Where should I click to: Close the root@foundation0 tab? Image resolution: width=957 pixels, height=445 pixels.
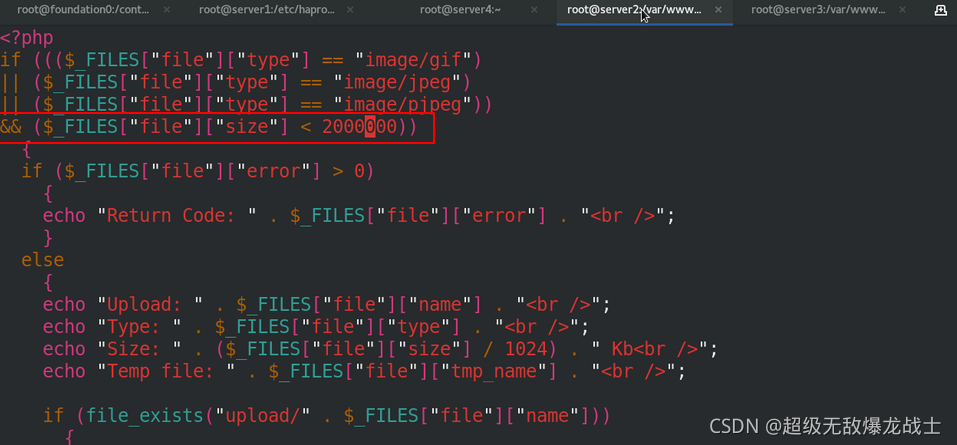(x=167, y=10)
